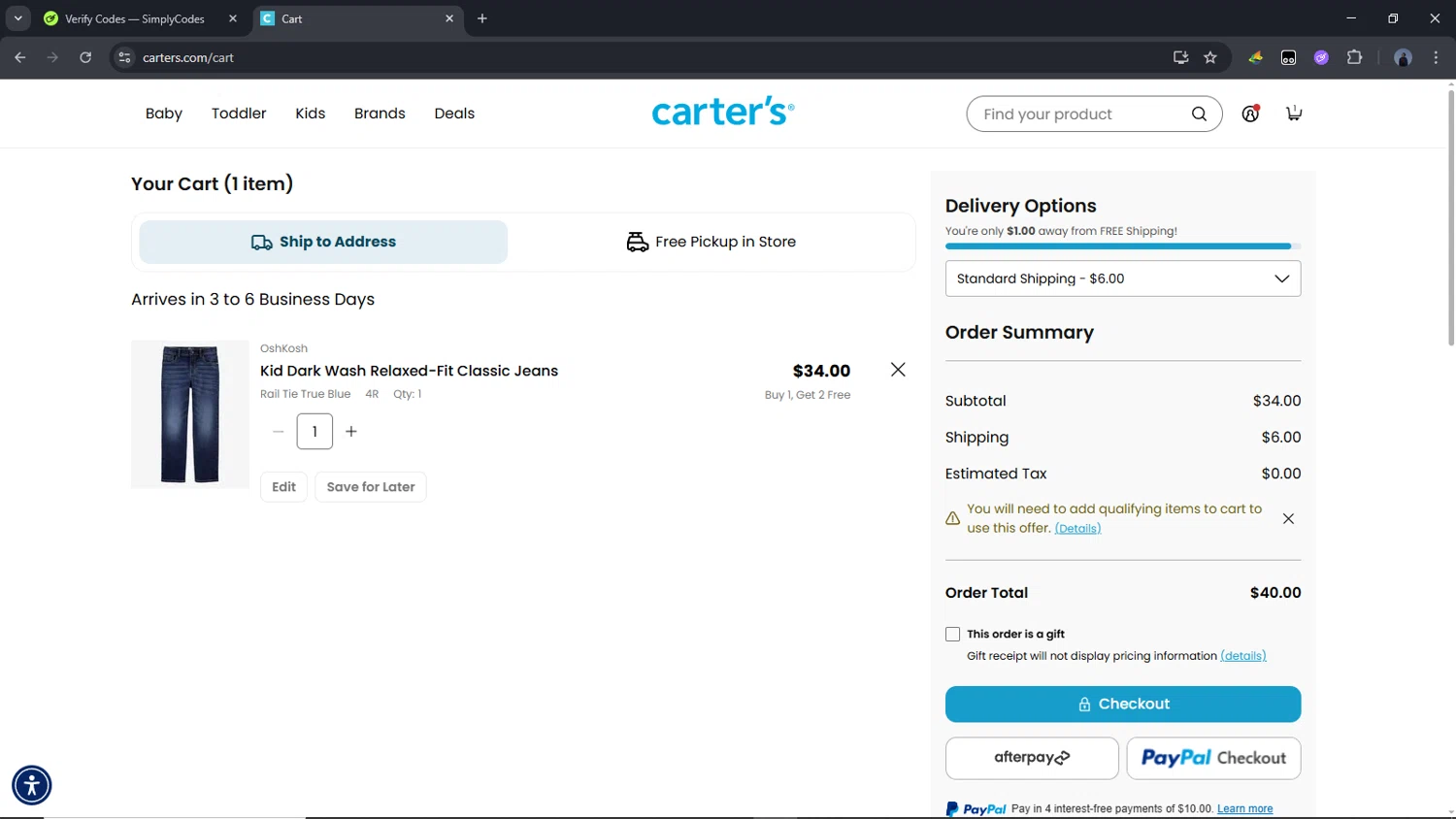
Task: Open the Baby menu
Action: (164, 114)
